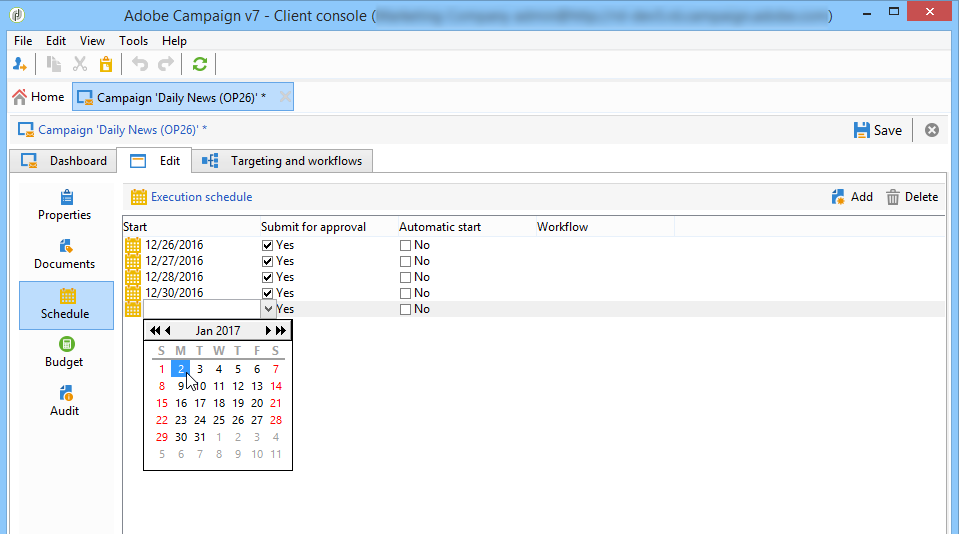Enable Automatic start for 12/27/2016
Screen dimensions: 972x548
coord(405,262)
